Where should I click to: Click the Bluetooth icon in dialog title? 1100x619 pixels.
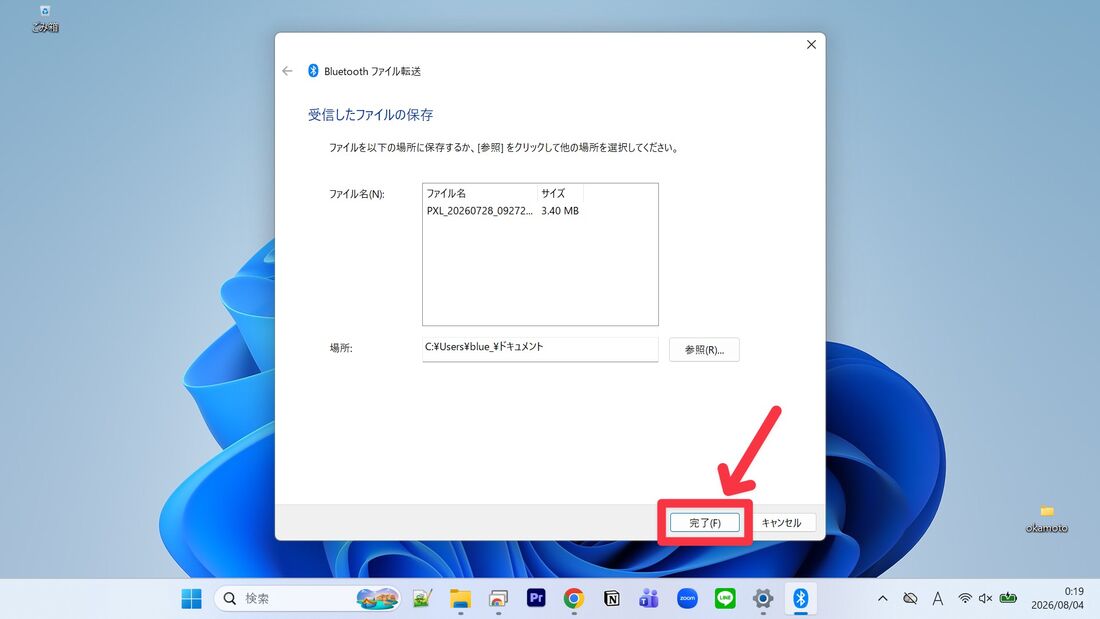click(x=313, y=71)
